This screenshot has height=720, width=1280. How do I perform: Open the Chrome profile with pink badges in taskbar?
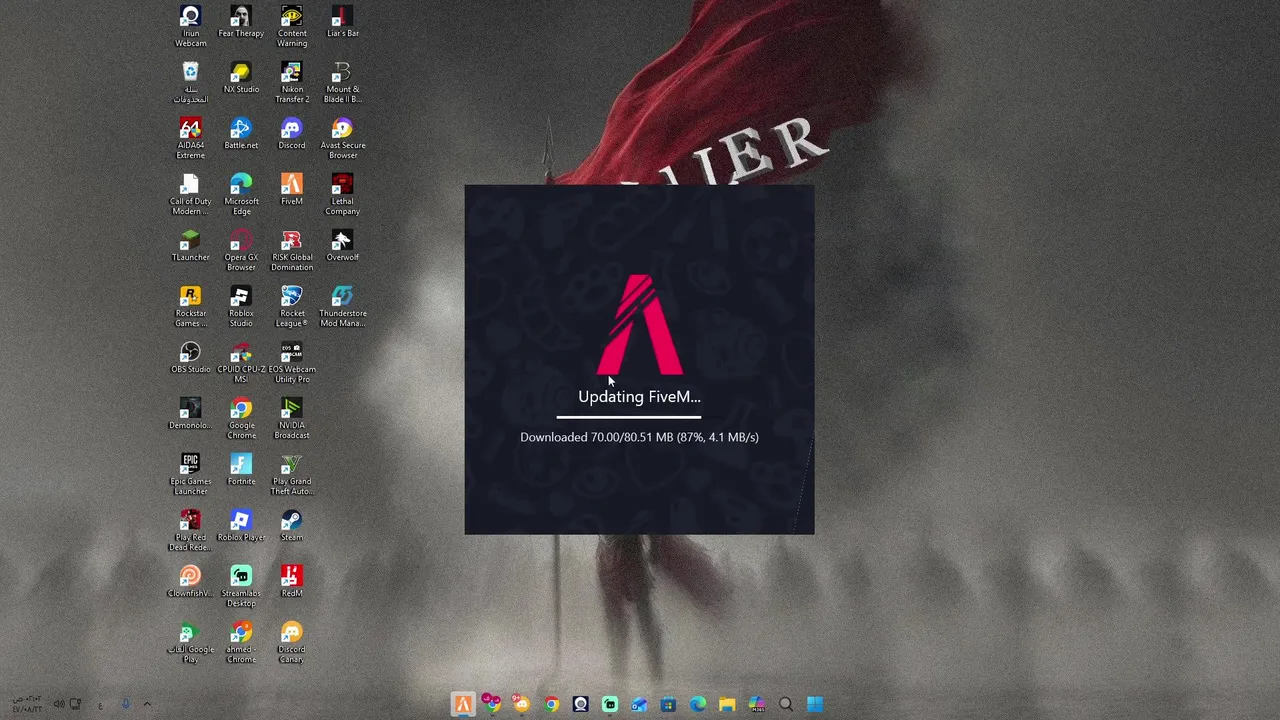(x=492, y=704)
